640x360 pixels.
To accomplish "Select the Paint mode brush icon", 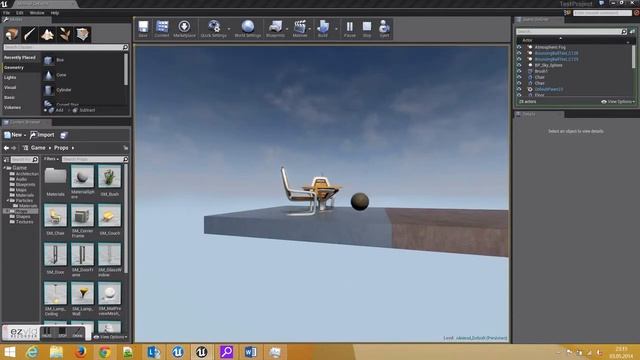I will coord(29,34).
